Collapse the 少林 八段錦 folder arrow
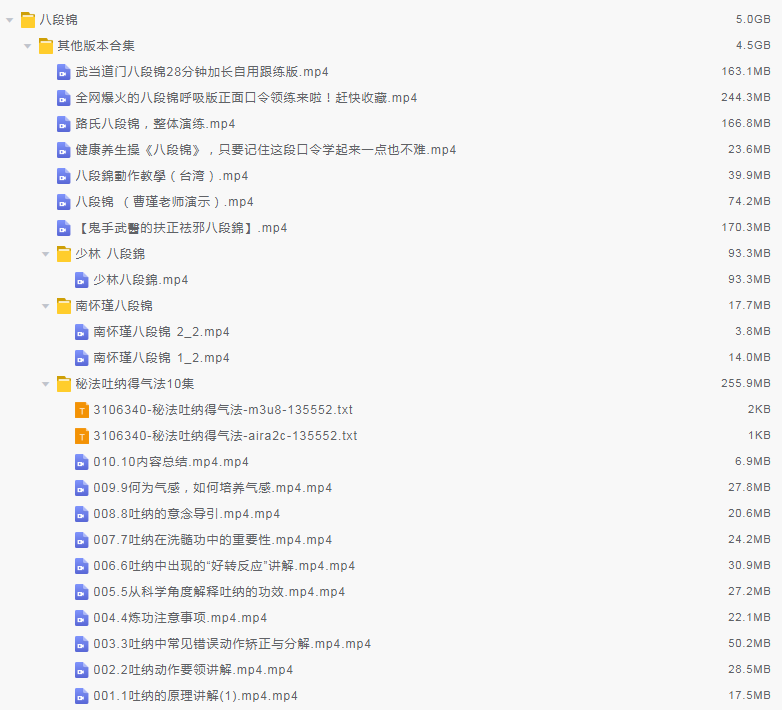This screenshot has width=782, height=710. tap(46, 254)
